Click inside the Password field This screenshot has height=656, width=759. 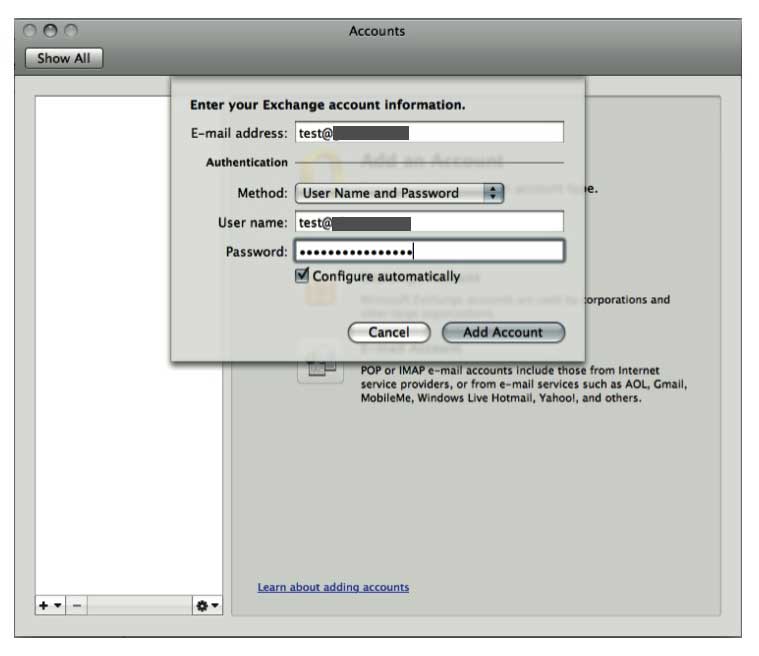tap(429, 252)
